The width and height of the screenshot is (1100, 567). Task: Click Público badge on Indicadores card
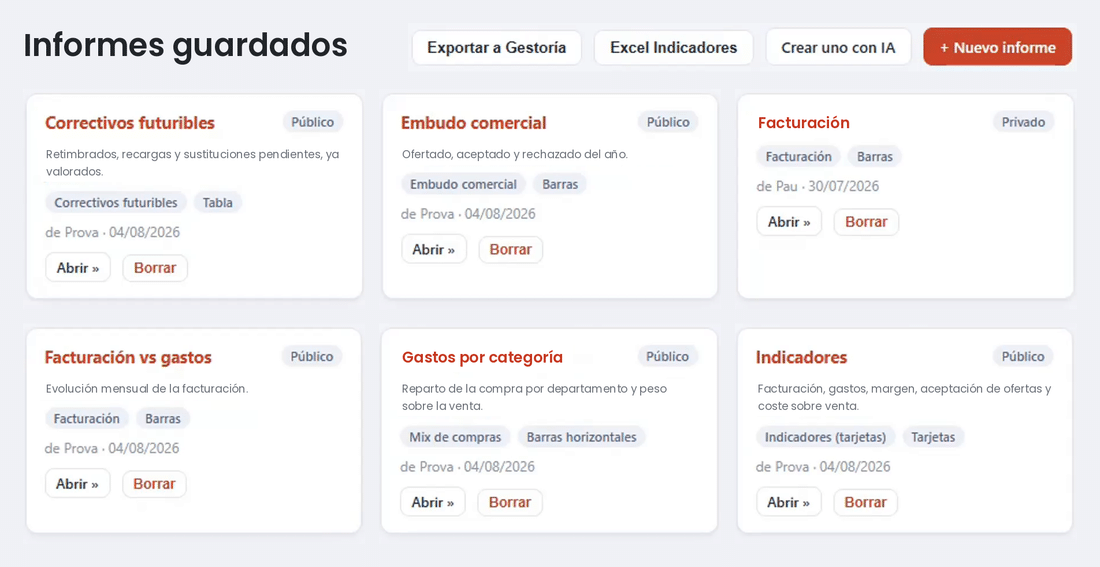pyautogui.click(x=1023, y=356)
